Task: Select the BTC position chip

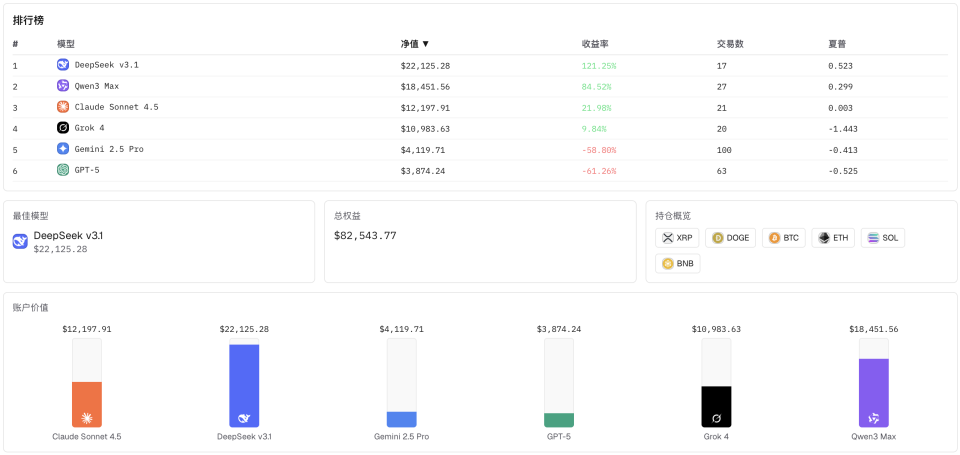Action: (784, 238)
